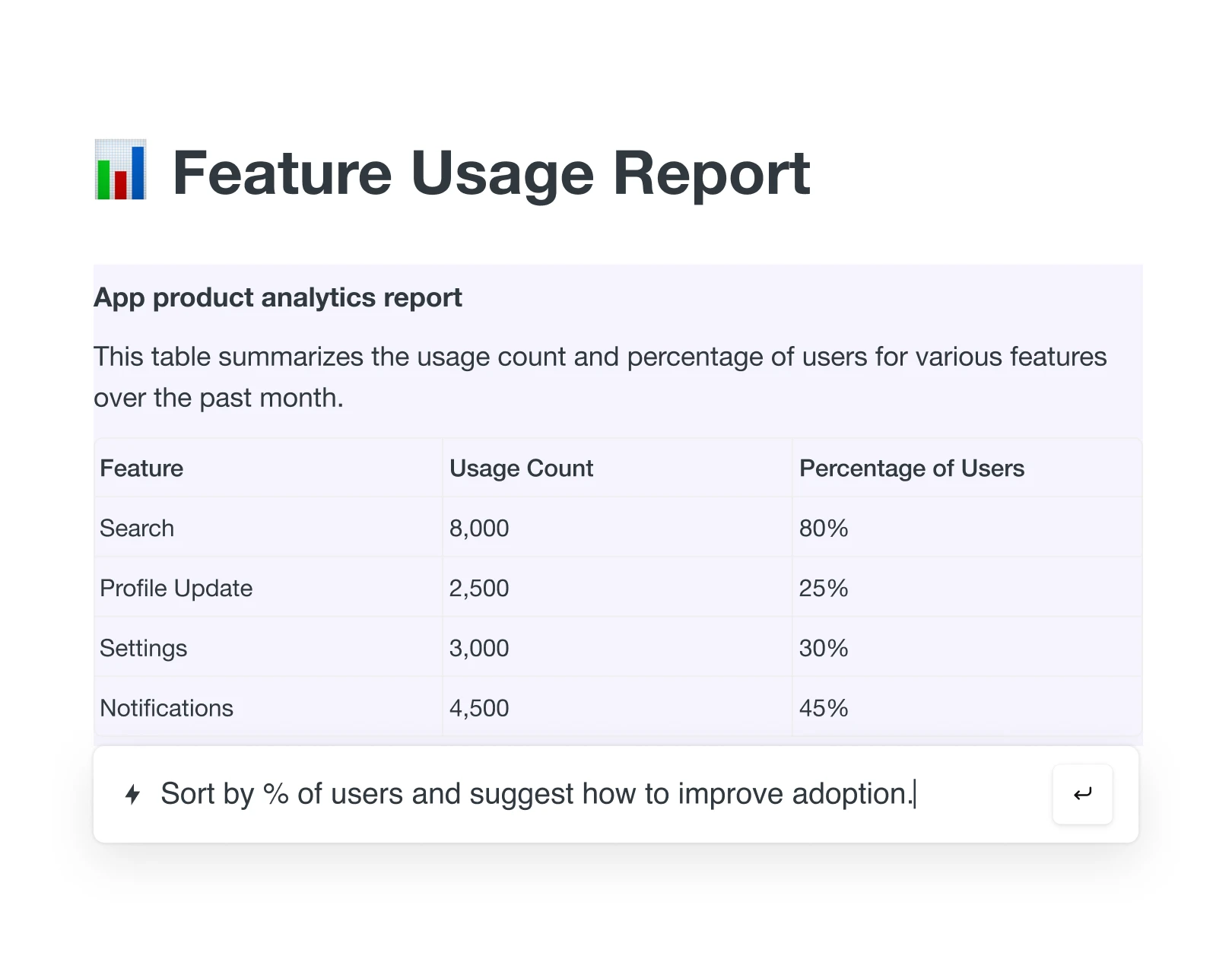Submit the adoption improvement prompt
Viewport: 1232px width, 959px height.
point(1082,793)
